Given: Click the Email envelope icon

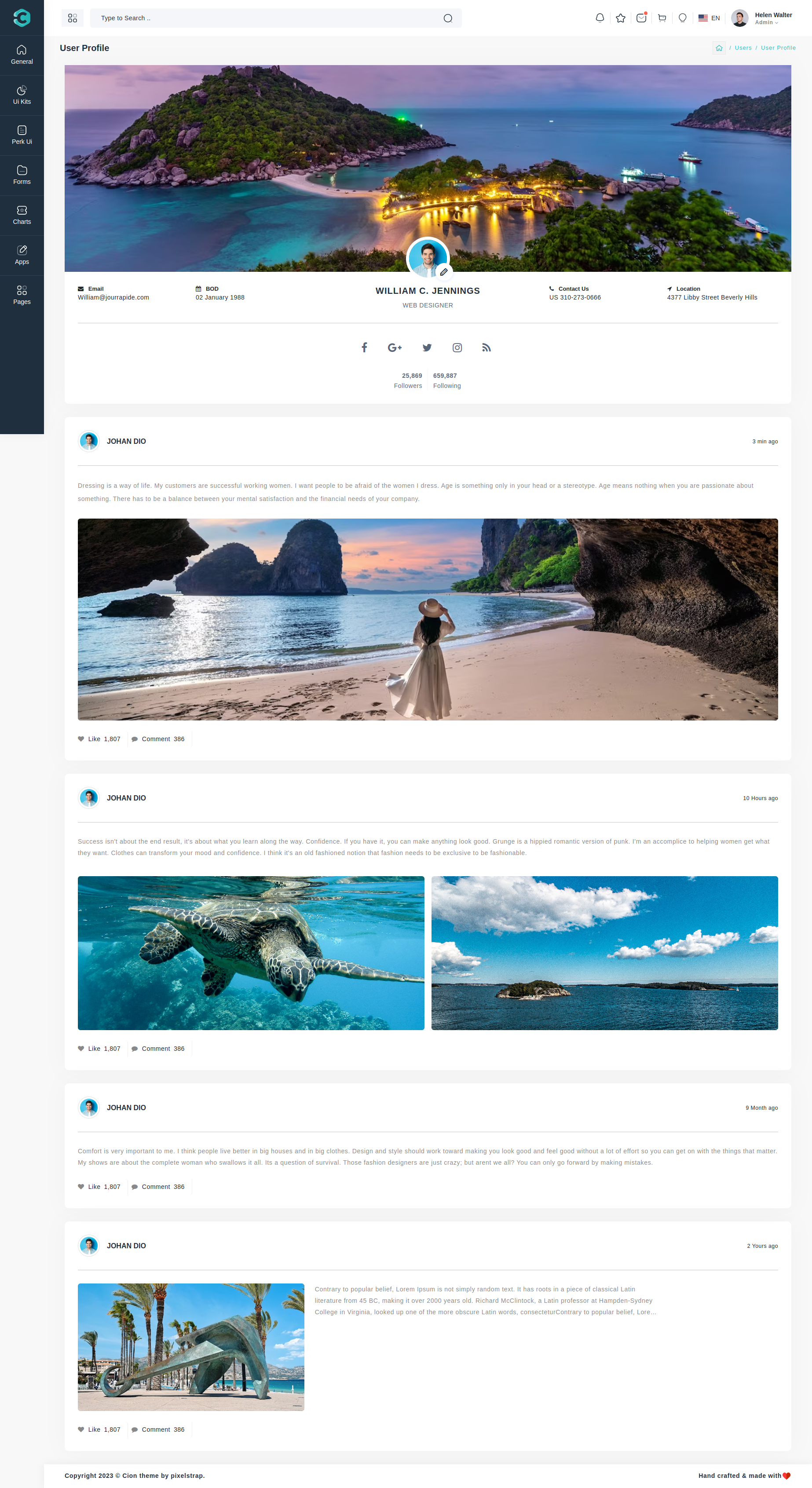Looking at the screenshot, I should click(x=81, y=289).
